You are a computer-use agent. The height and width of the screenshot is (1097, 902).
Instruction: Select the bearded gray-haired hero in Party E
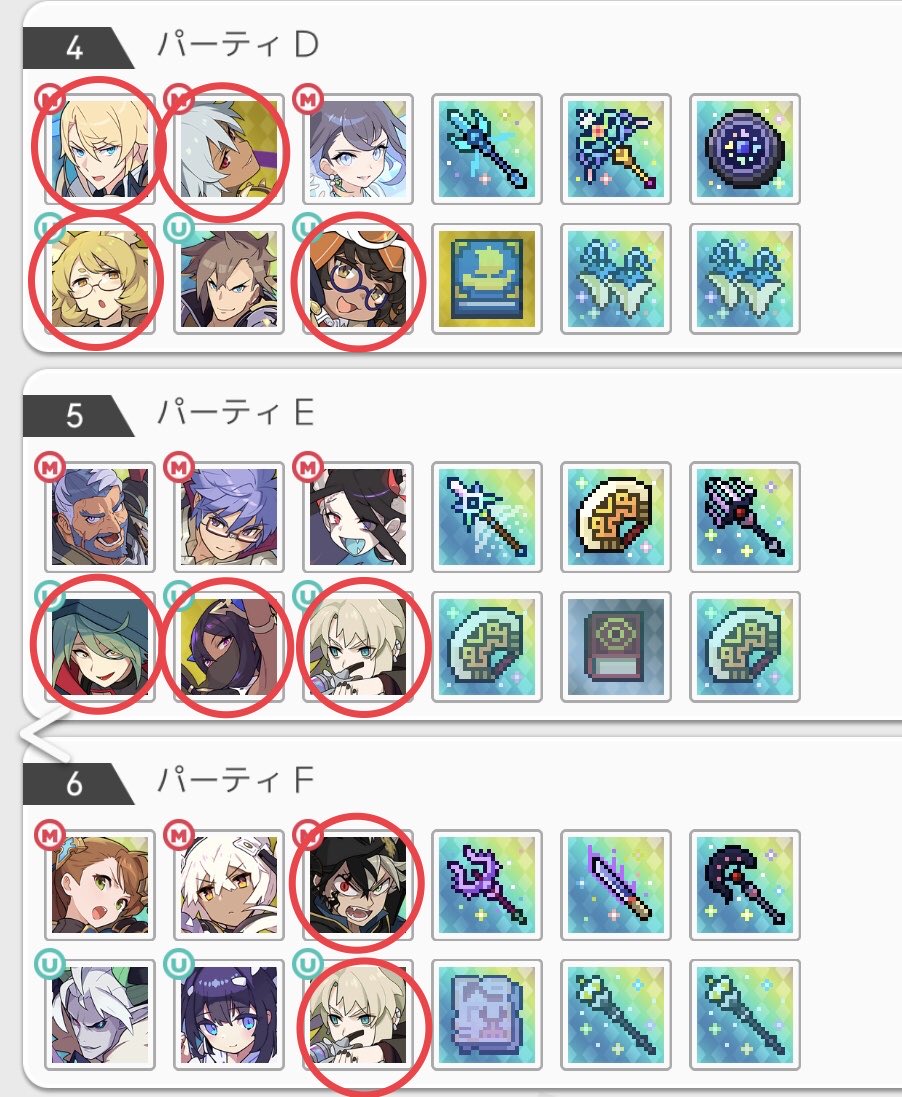point(99,517)
